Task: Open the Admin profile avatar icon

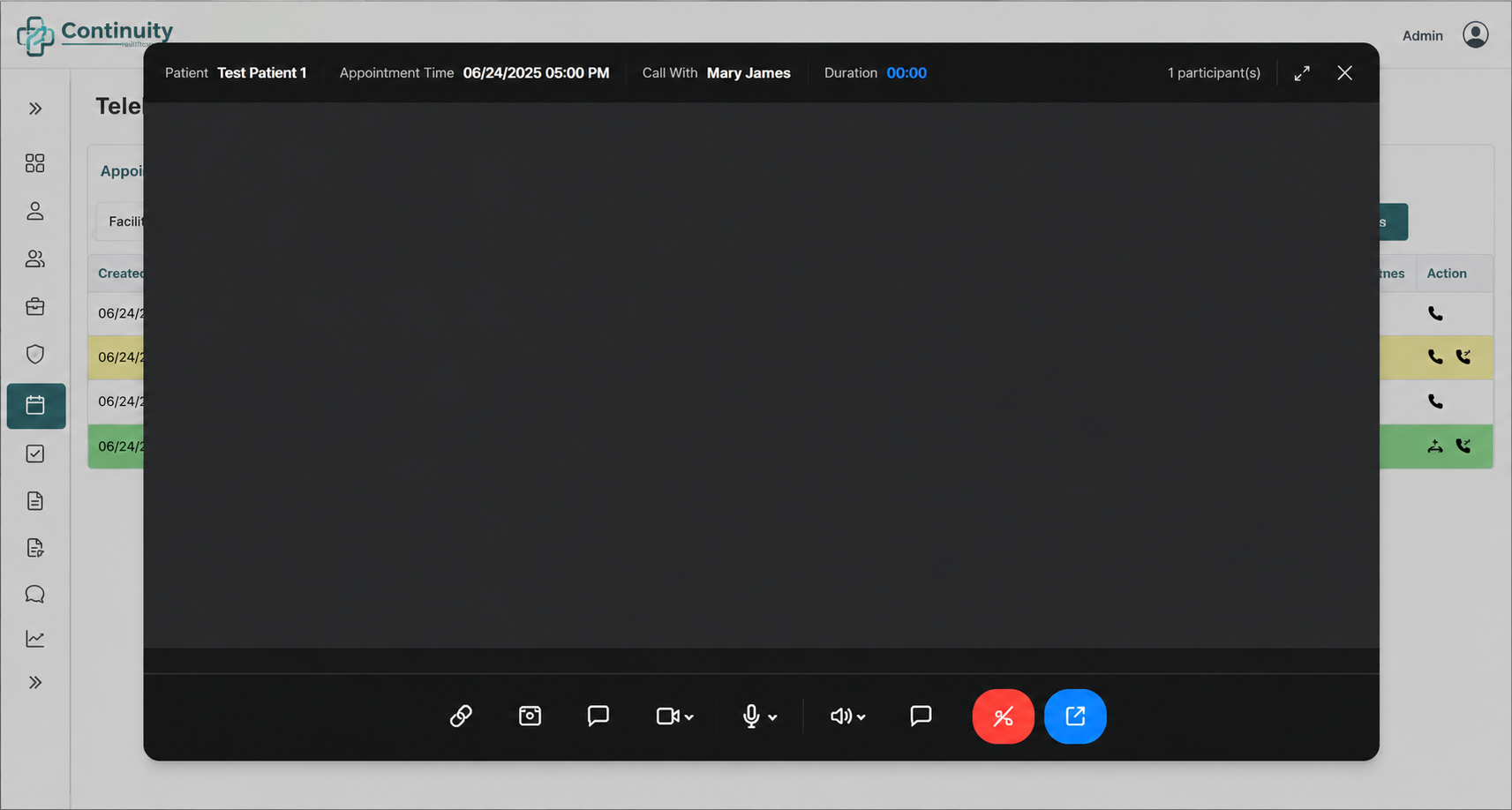Action: pyautogui.click(x=1476, y=35)
